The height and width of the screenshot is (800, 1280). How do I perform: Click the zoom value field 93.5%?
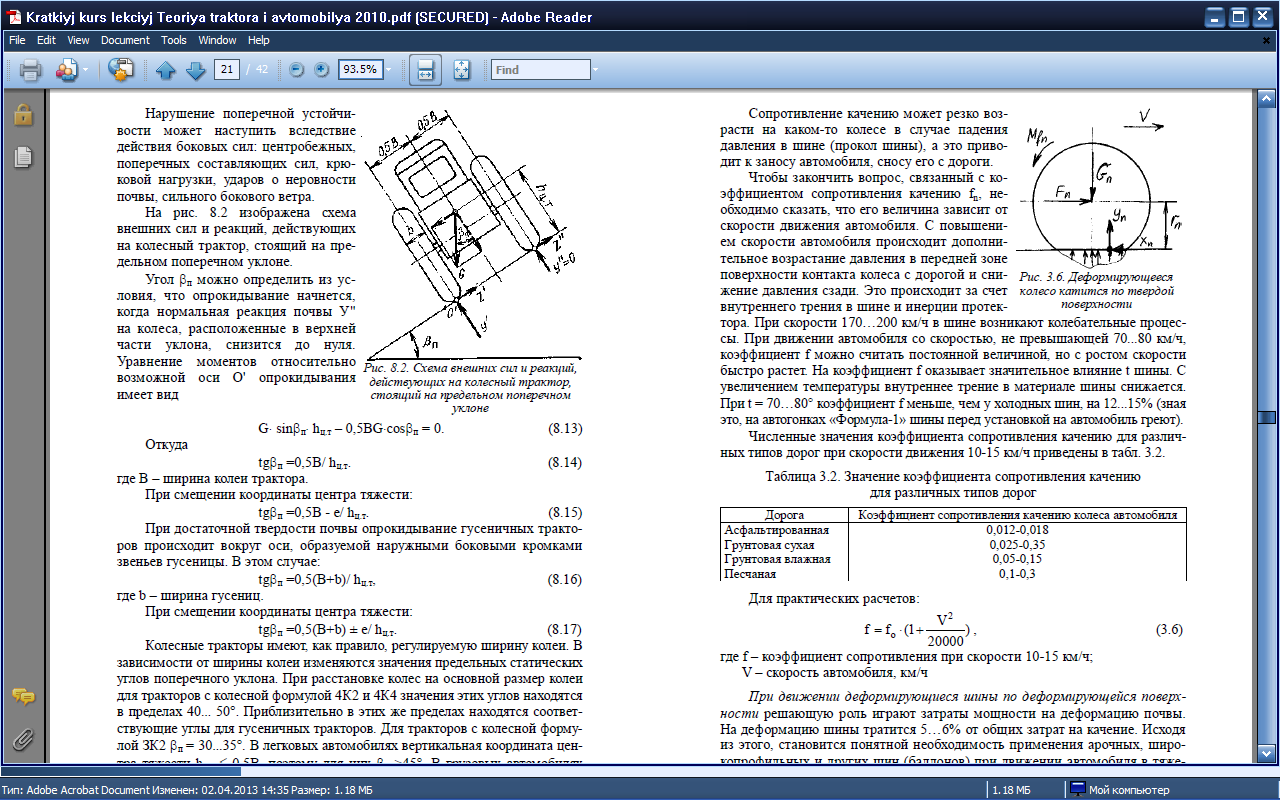coord(359,70)
